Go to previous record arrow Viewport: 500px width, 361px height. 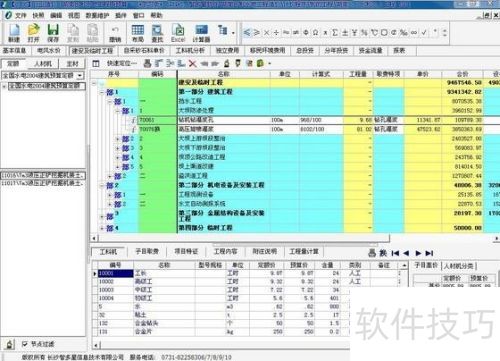(406, 253)
